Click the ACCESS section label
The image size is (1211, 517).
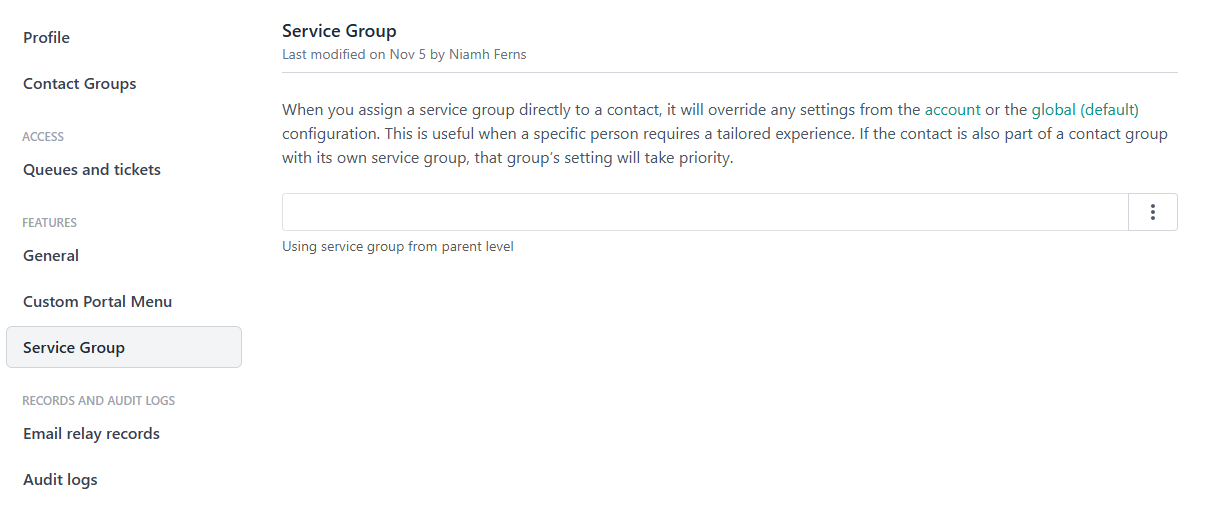coord(43,137)
